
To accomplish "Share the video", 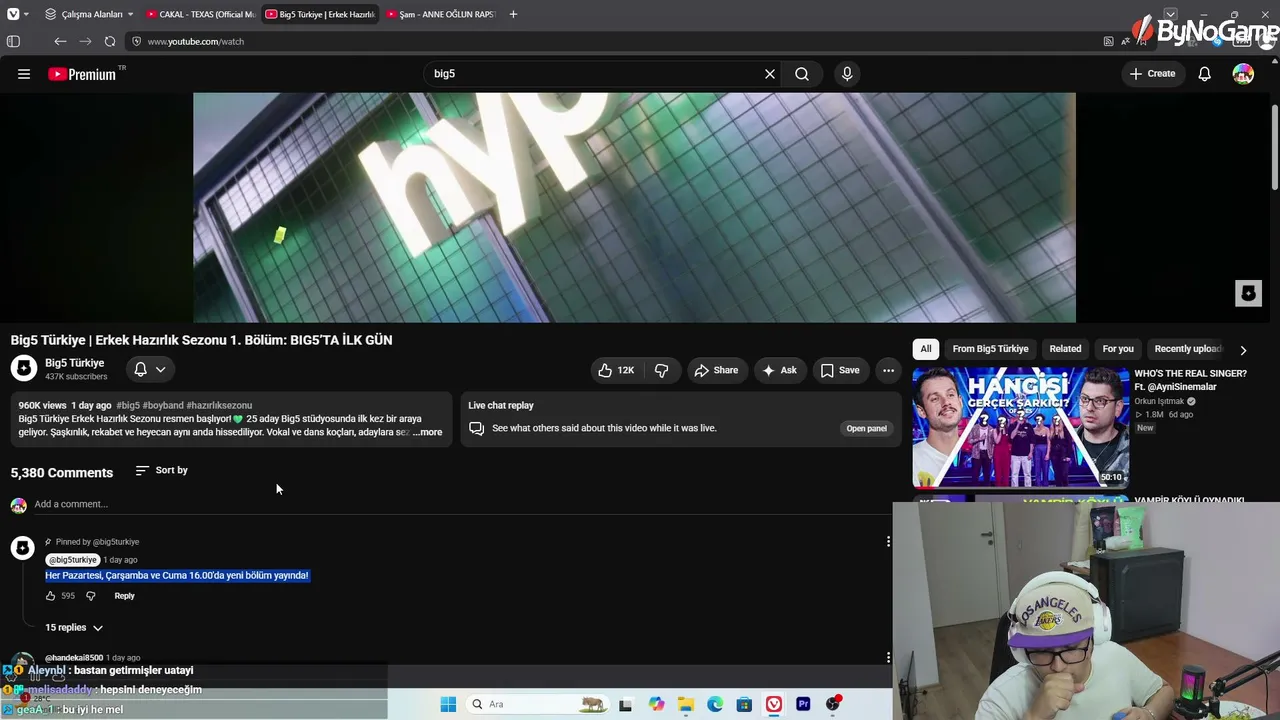I will click(716, 370).
